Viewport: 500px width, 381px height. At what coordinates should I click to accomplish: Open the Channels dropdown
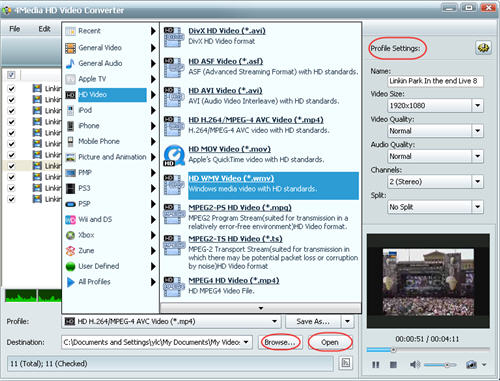(x=477, y=182)
